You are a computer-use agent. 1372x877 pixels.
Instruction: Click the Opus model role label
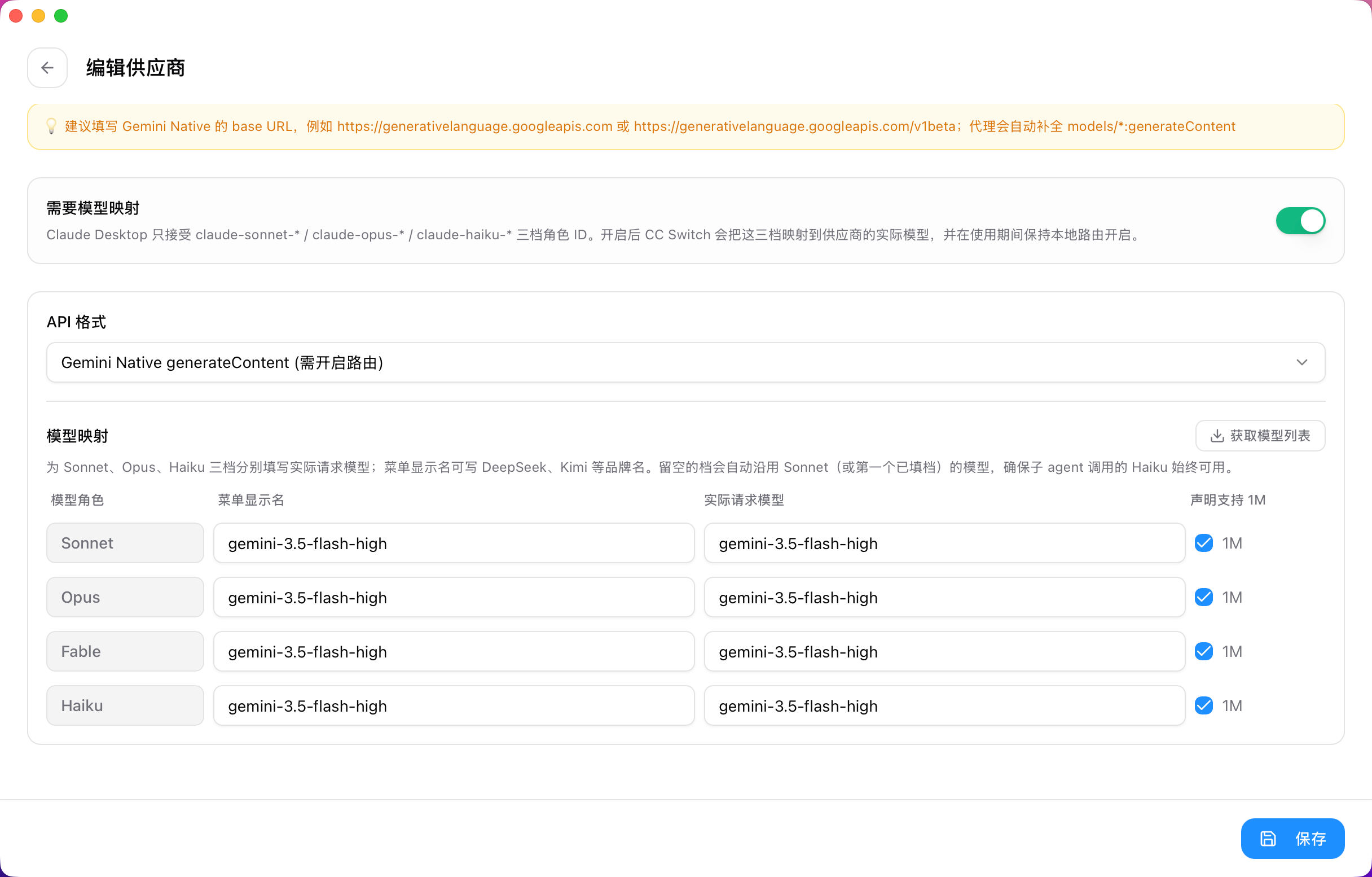pos(125,597)
